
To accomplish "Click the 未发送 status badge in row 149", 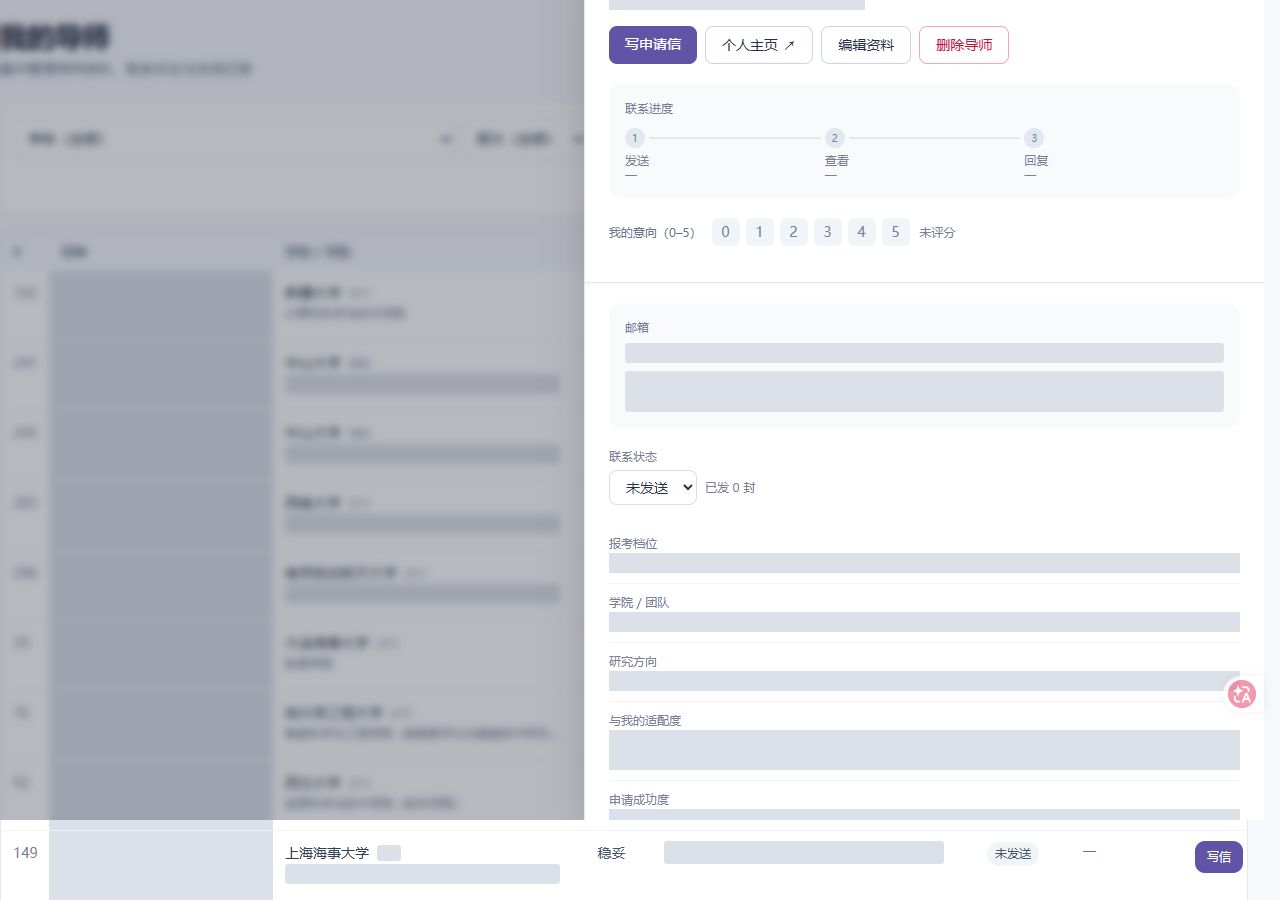I will tap(1013, 854).
